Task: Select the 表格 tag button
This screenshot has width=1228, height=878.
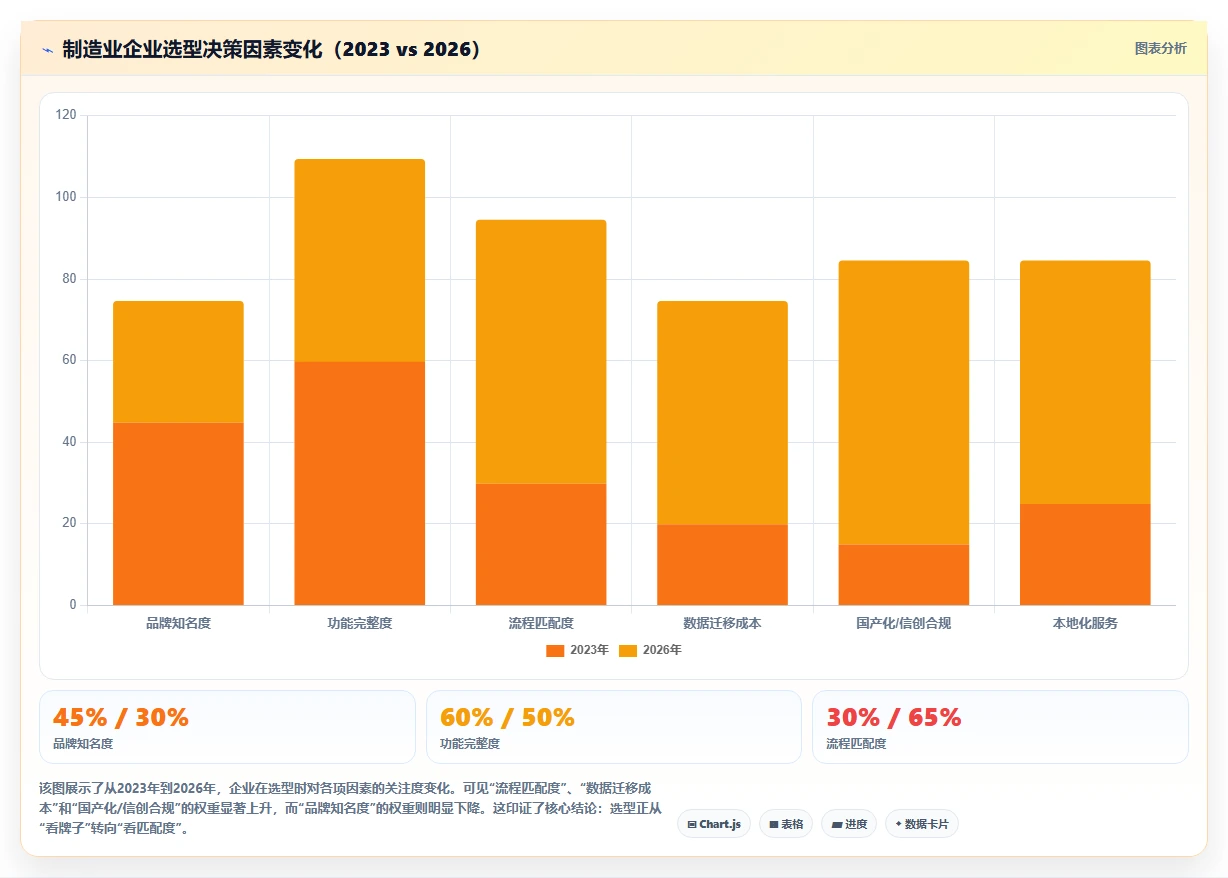Action: coord(786,824)
